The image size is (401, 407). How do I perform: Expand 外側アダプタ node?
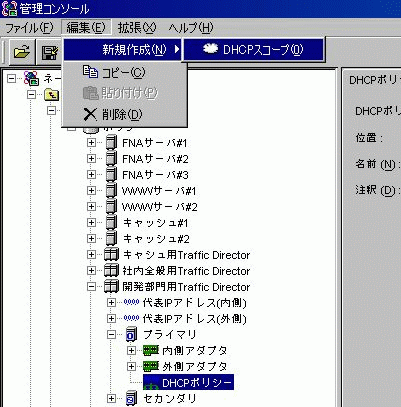click(131, 367)
